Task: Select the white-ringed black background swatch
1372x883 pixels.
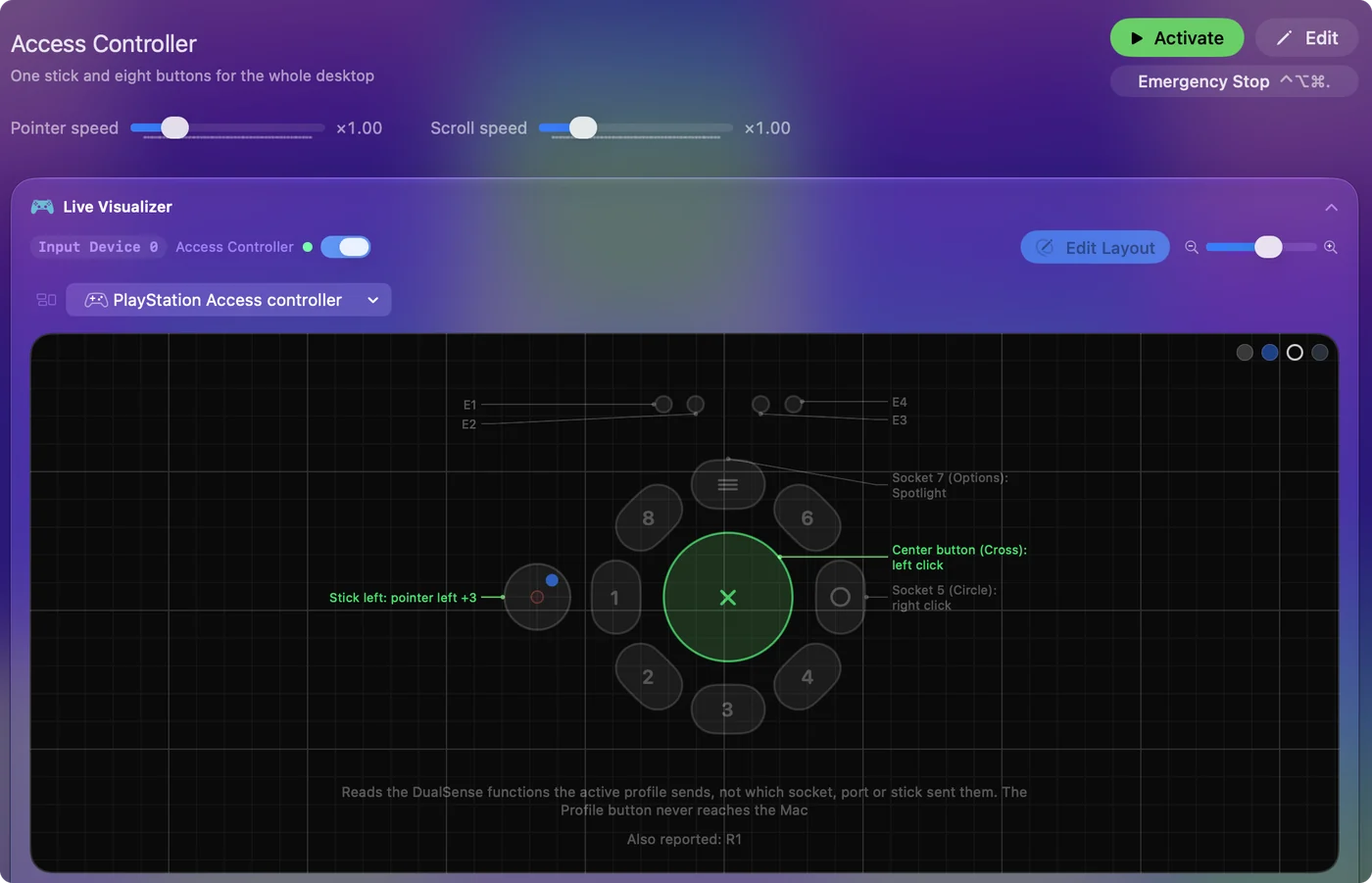Action: [x=1295, y=353]
